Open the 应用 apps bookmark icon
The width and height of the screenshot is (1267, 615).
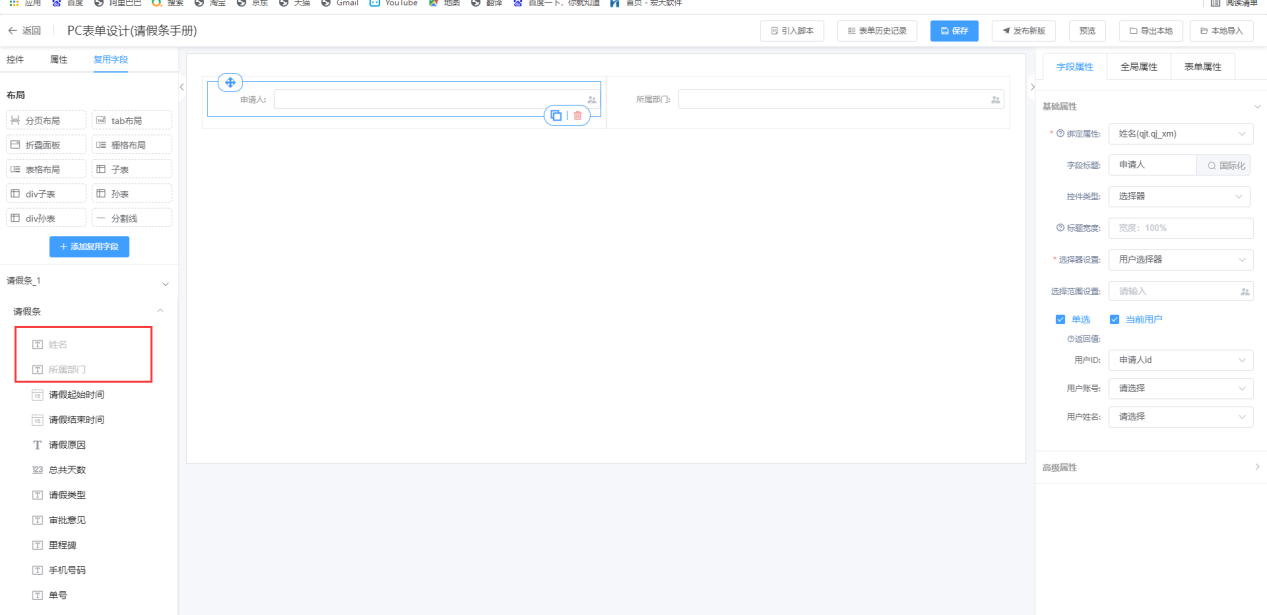pyautogui.click(x=27, y=3)
